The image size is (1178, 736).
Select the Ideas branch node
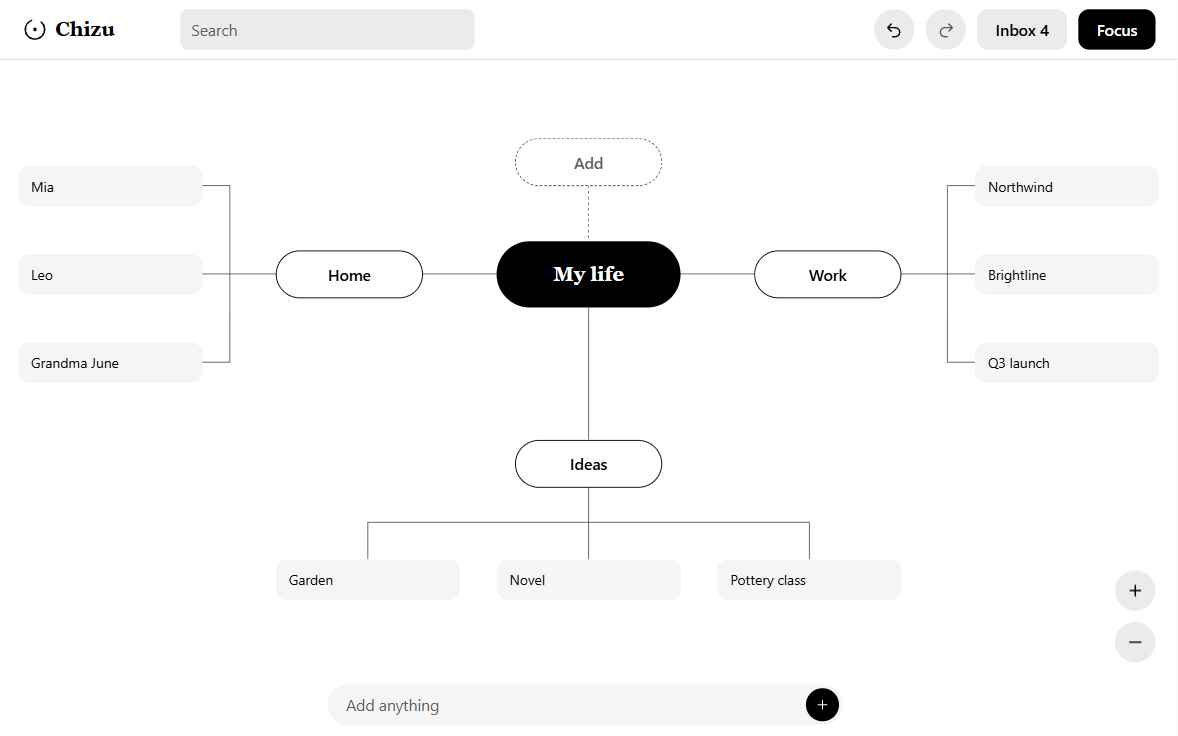588,464
